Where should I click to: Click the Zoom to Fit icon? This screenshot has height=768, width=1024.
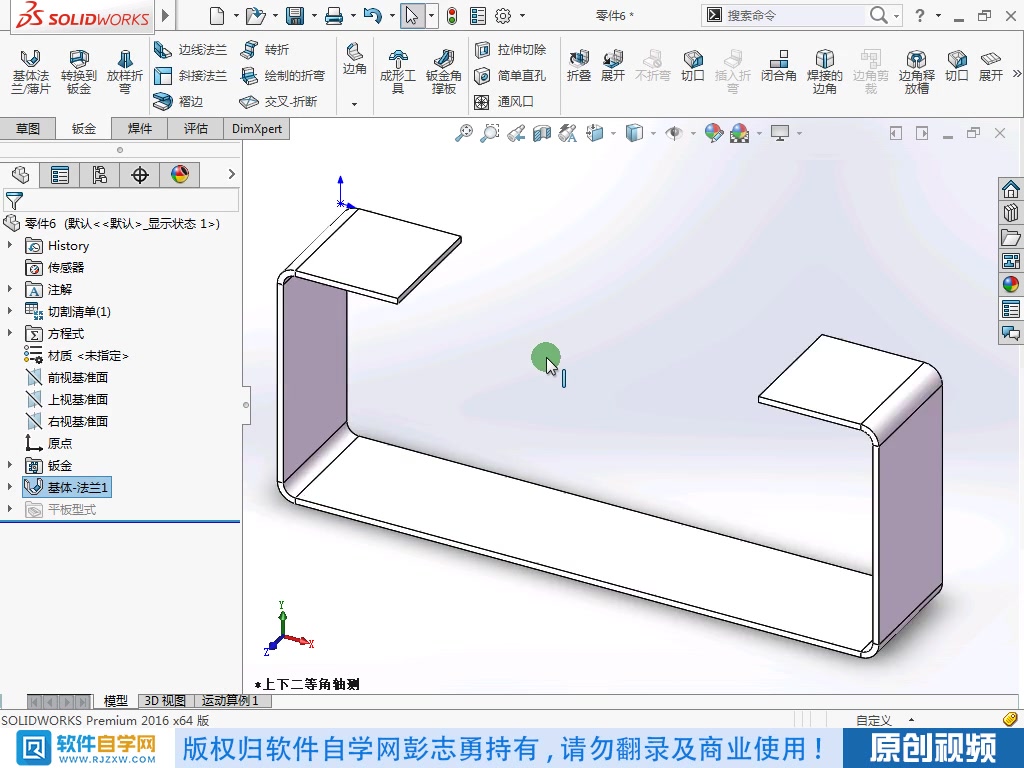tap(464, 132)
